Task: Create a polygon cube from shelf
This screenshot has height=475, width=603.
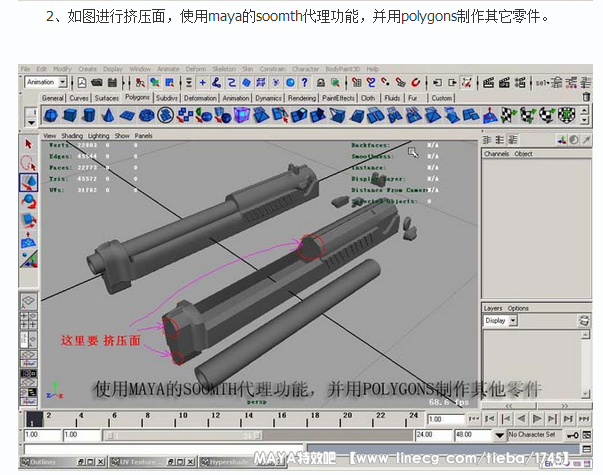Action: click(70, 115)
